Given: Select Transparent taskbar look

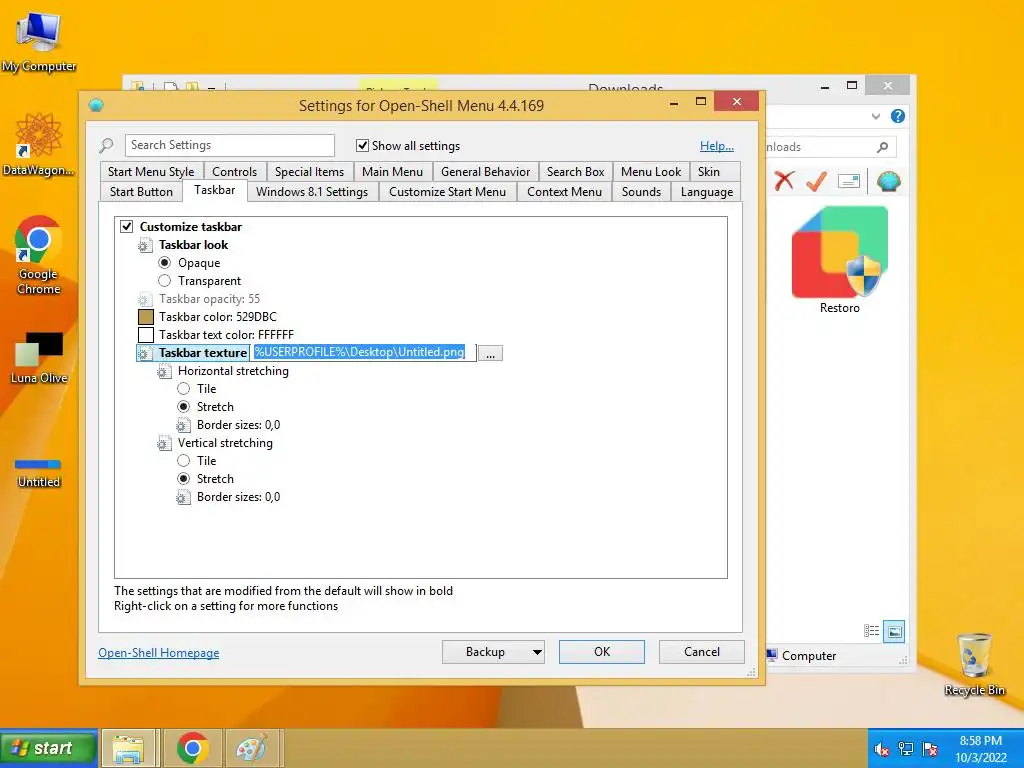Looking at the screenshot, I should (x=165, y=281).
